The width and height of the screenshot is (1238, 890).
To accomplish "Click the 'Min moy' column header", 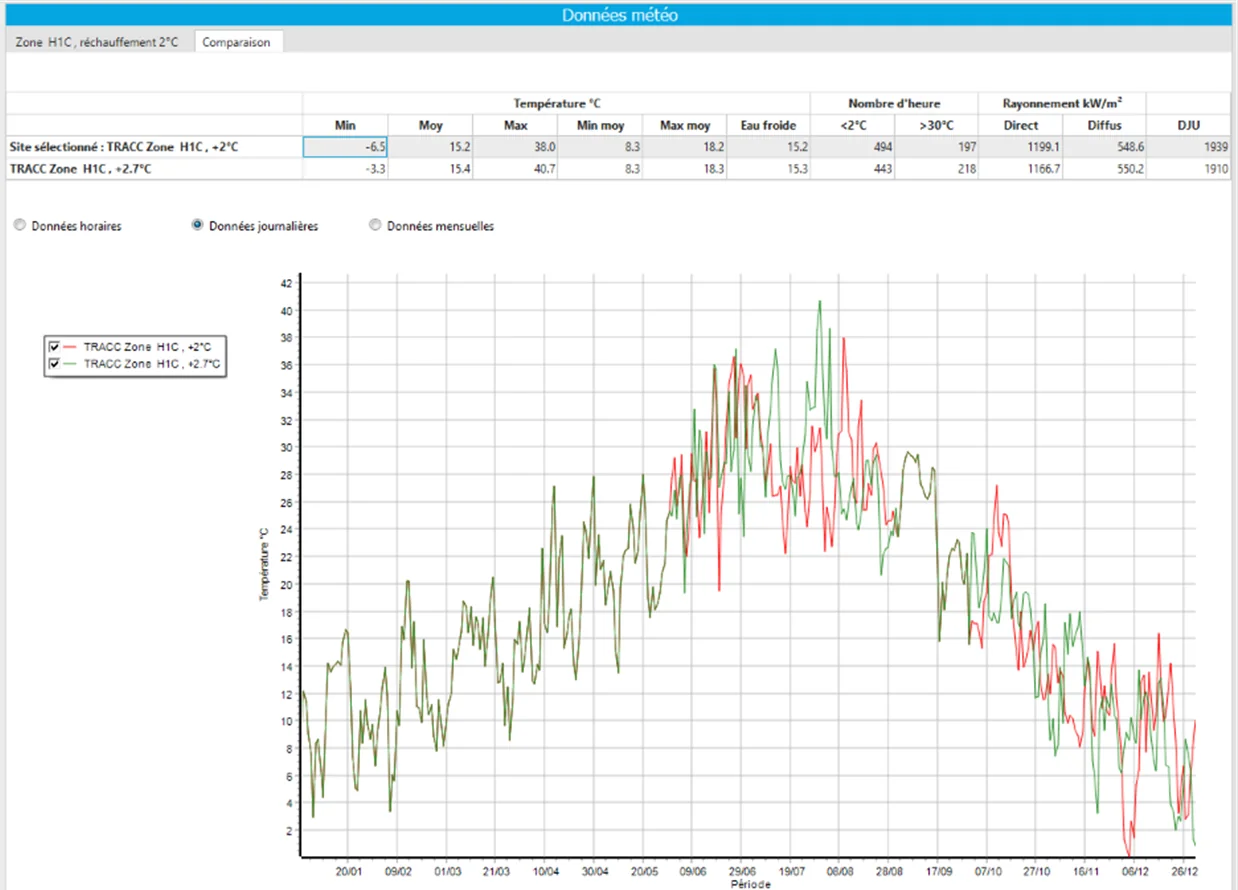I will (x=599, y=125).
